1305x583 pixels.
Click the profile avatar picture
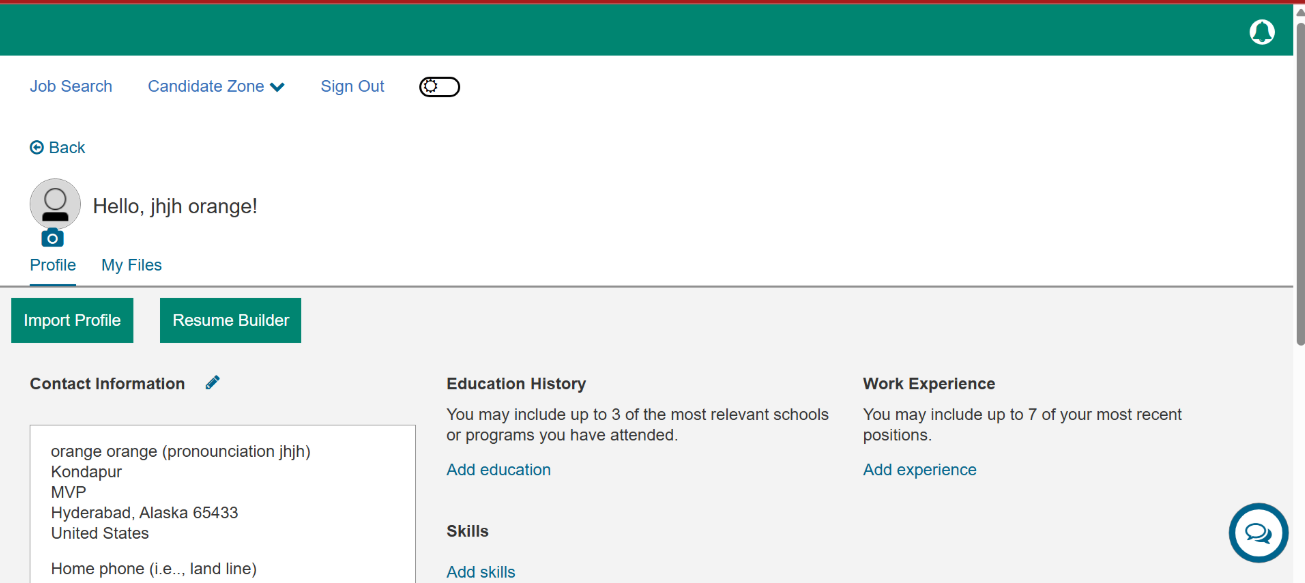point(55,203)
